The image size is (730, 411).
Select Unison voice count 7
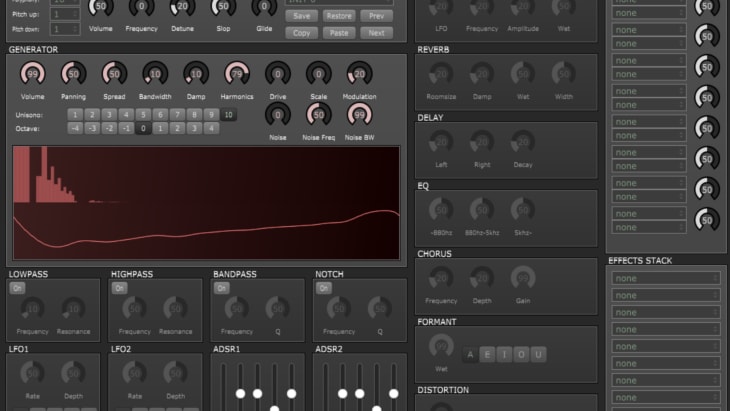click(177, 115)
